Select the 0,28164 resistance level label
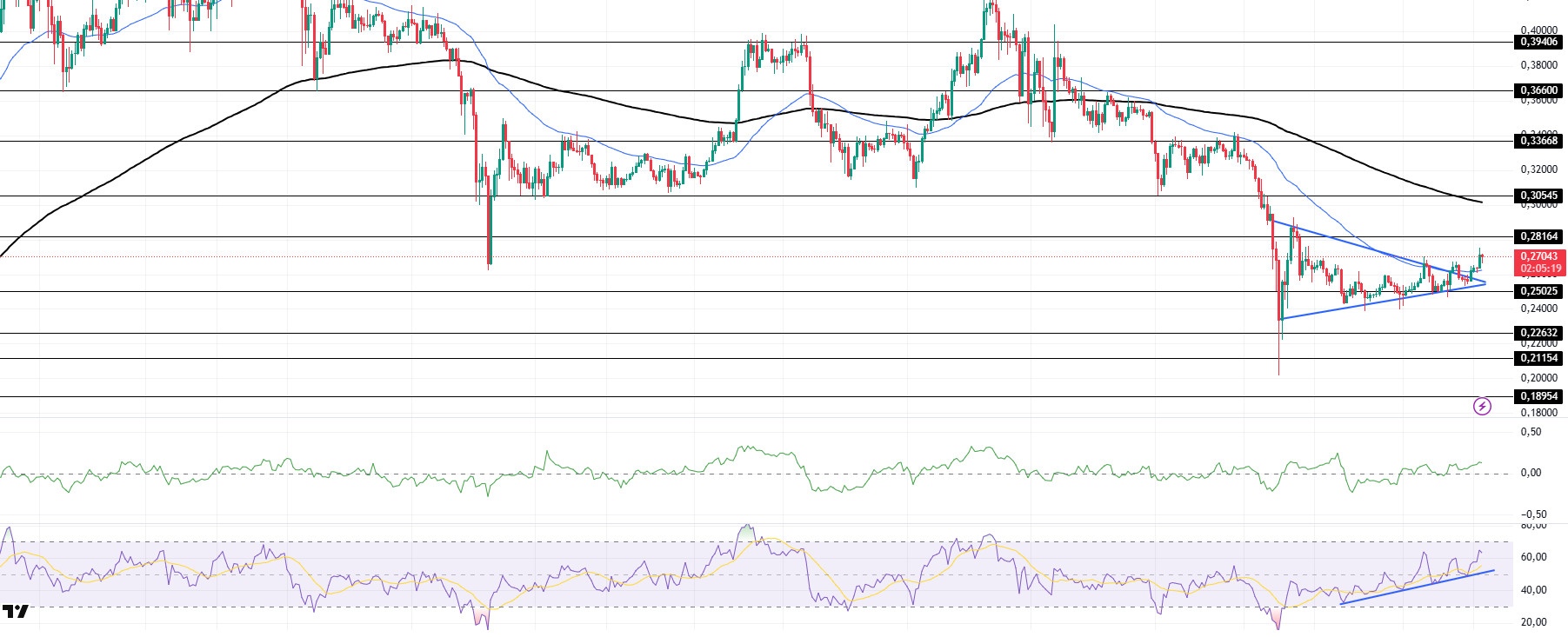The width and height of the screenshot is (1568, 637). pos(1539,236)
